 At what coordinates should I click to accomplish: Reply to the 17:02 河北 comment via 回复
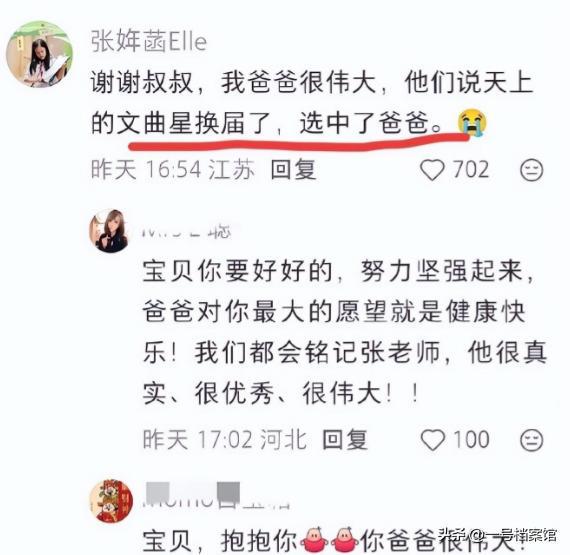point(345,440)
